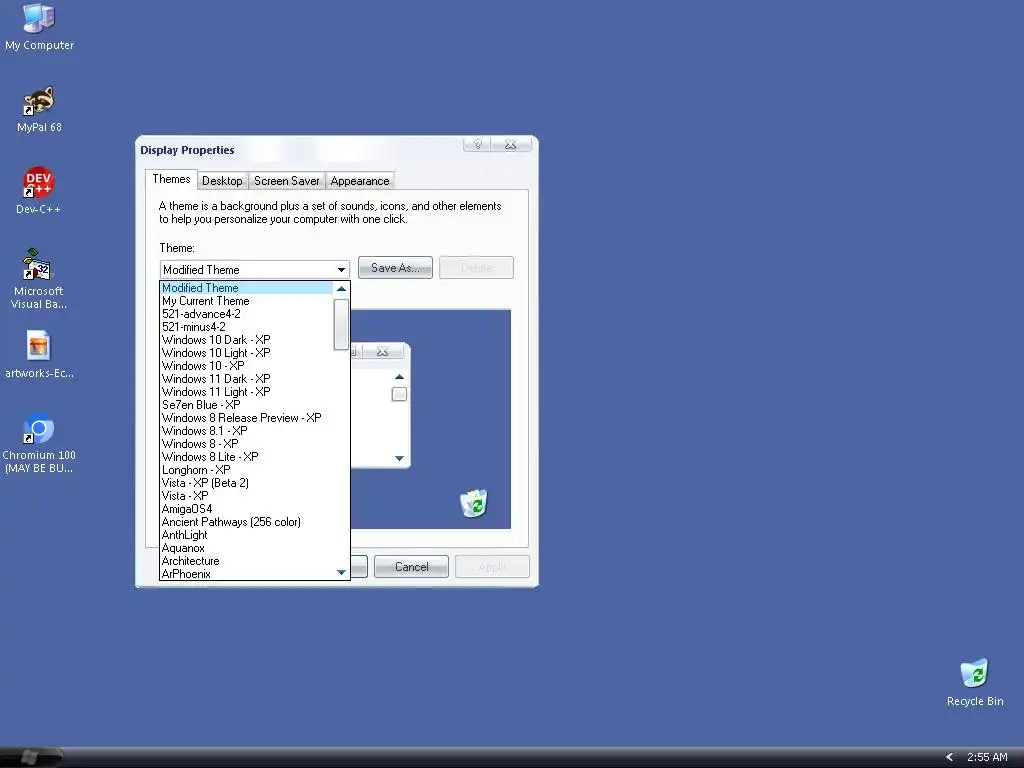Select the Microsoft Visual Basic shortcut
The height and width of the screenshot is (768, 1024).
click(x=39, y=279)
